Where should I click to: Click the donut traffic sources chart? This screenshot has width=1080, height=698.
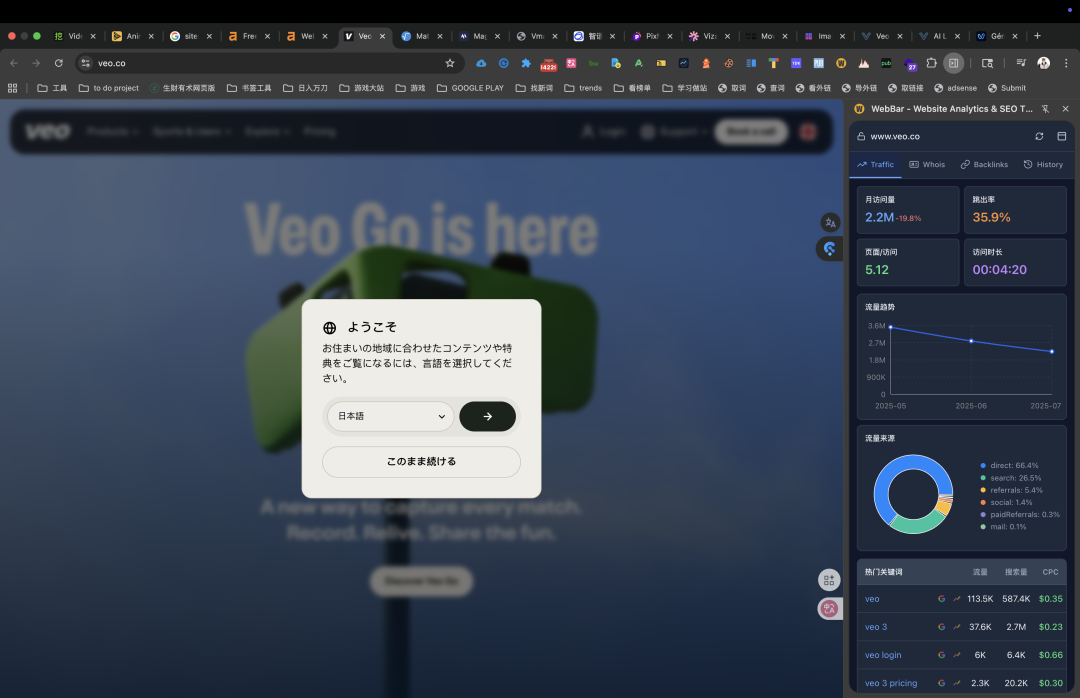[x=913, y=494]
